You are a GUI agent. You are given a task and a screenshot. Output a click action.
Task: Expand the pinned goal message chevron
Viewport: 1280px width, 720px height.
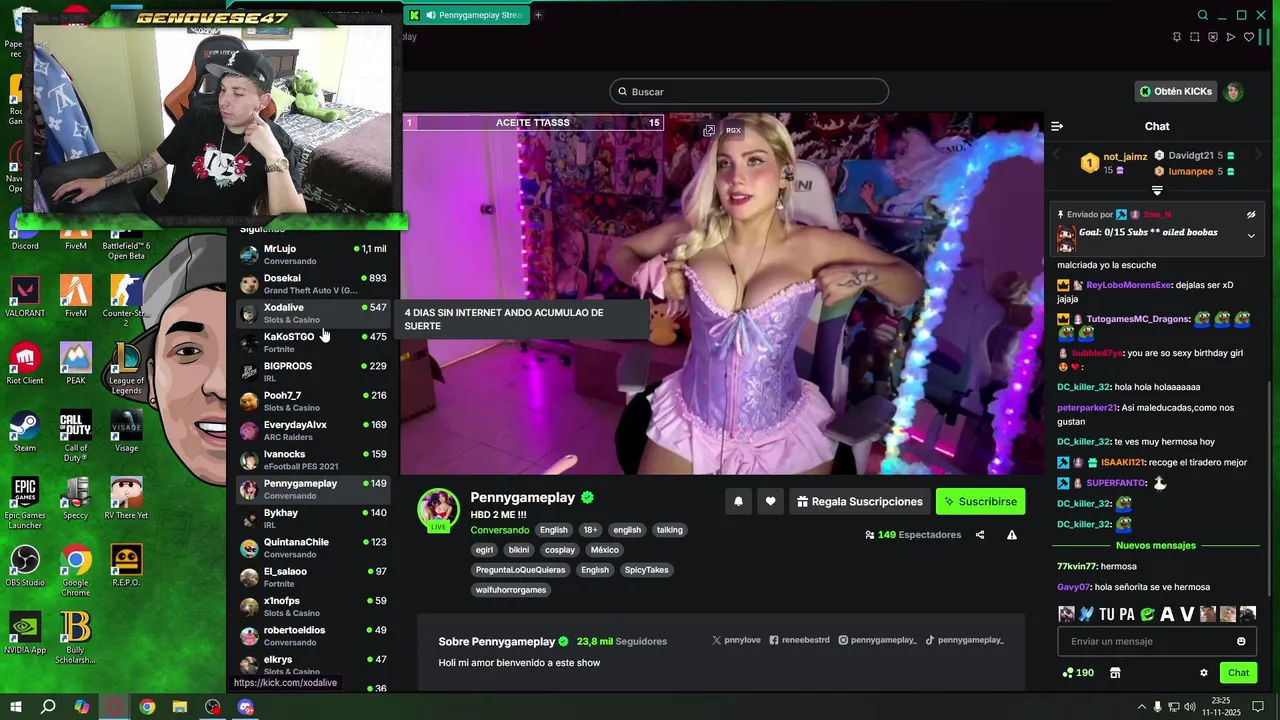[x=1251, y=236]
